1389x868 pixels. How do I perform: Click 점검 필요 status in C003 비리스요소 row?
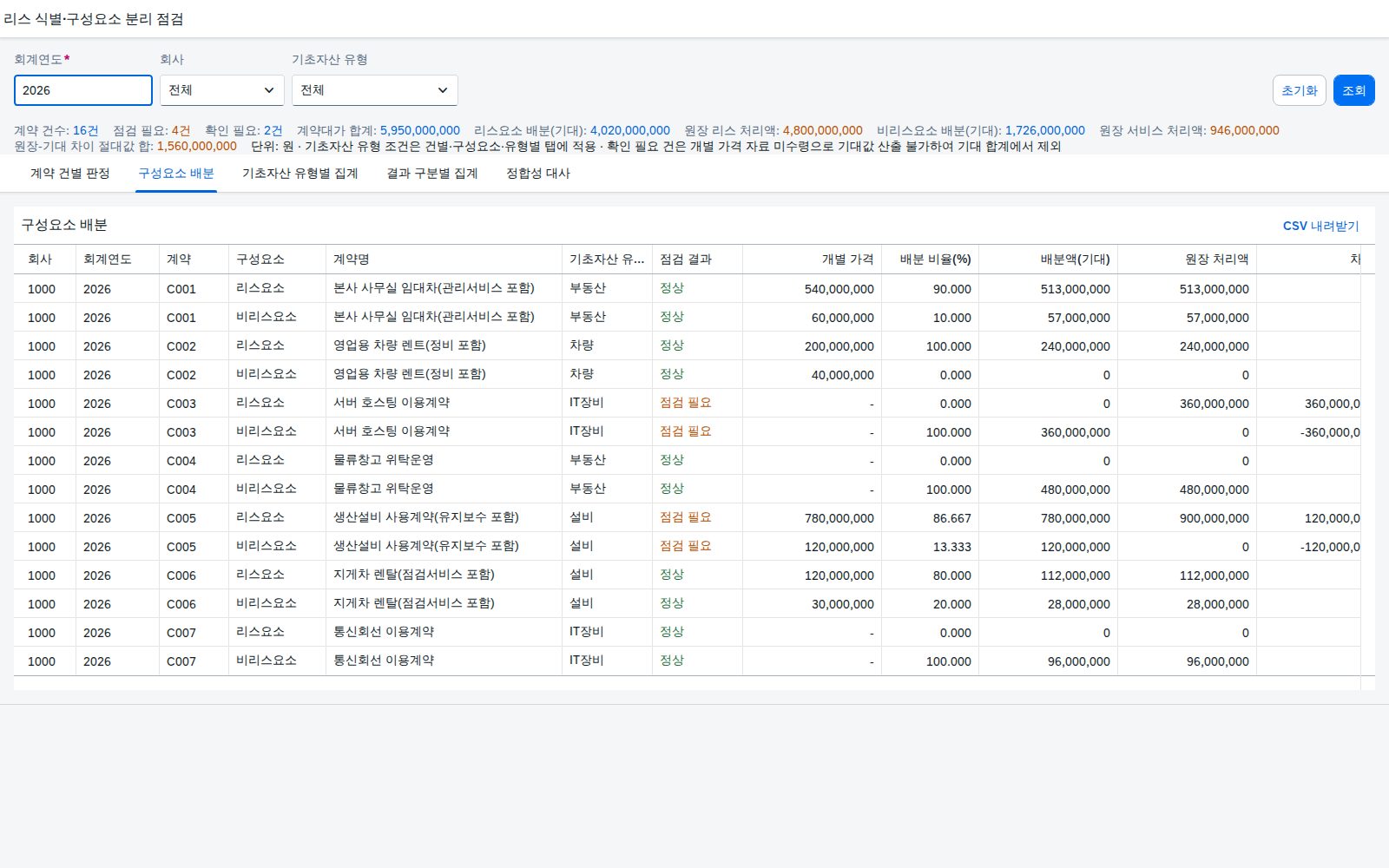pyautogui.click(x=686, y=431)
